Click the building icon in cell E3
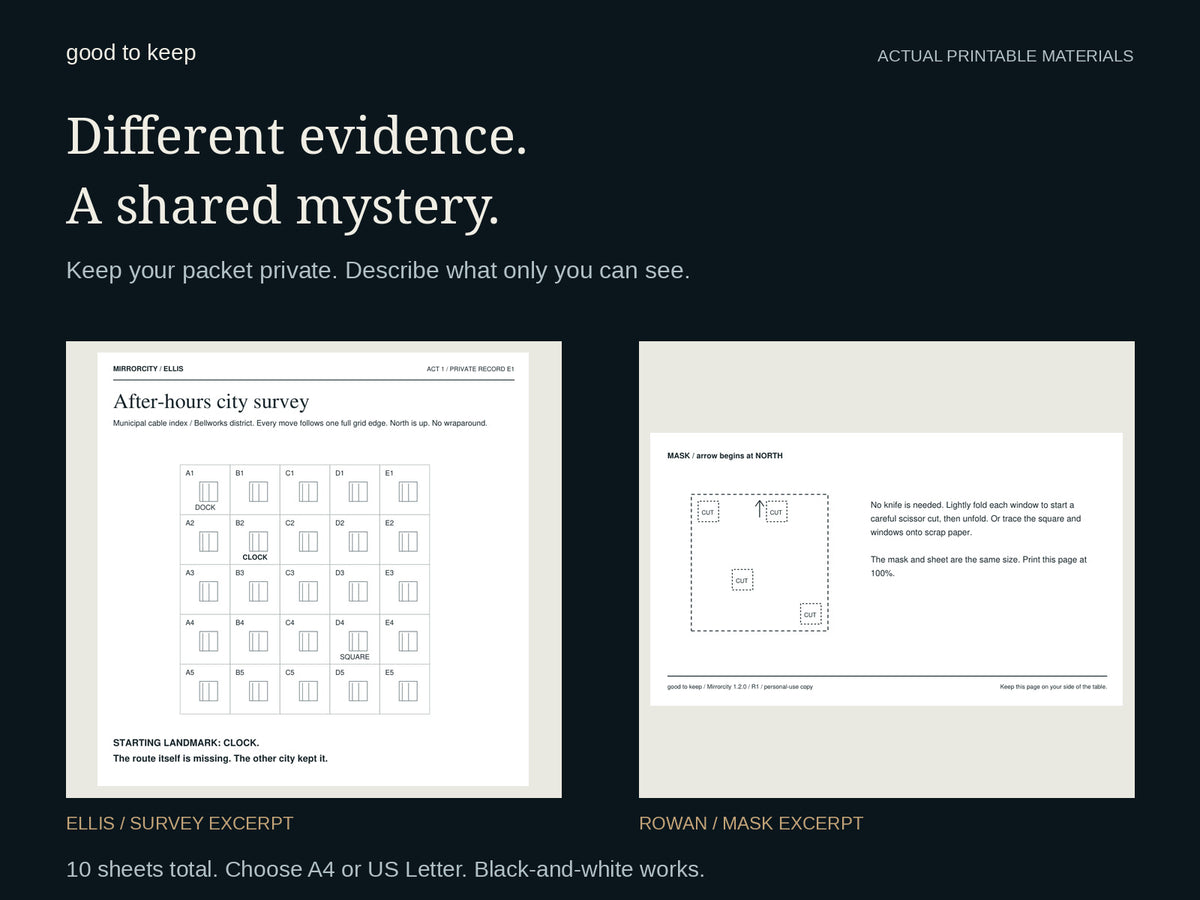Image resolution: width=1200 pixels, height=900 pixels. pos(408,591)
